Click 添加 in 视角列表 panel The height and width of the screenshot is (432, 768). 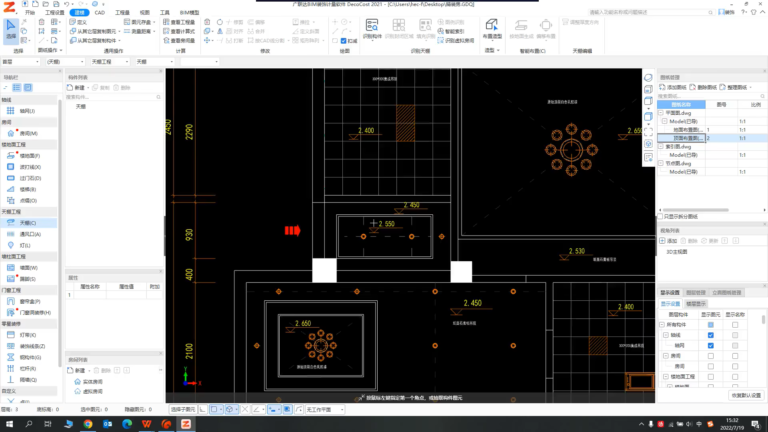(668, 241)
